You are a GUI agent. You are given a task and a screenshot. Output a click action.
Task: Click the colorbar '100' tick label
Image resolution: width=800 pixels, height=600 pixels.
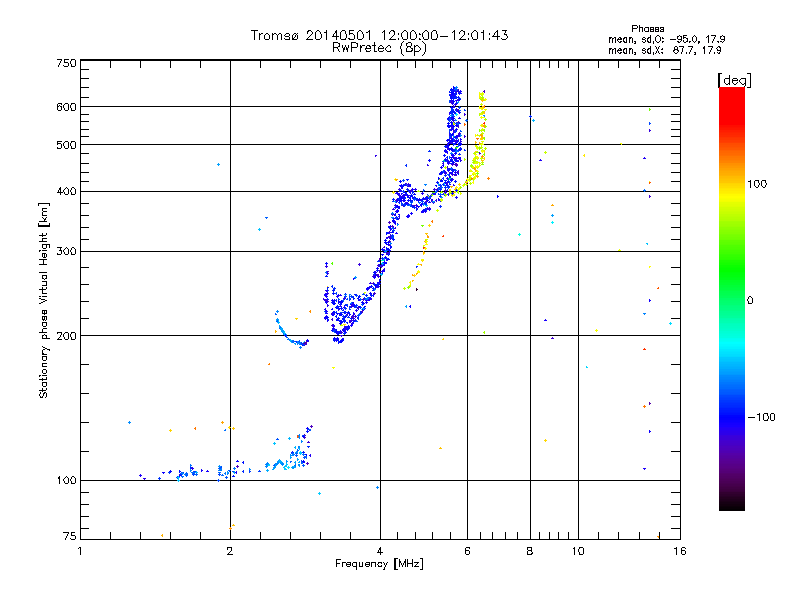coord(757,184)
